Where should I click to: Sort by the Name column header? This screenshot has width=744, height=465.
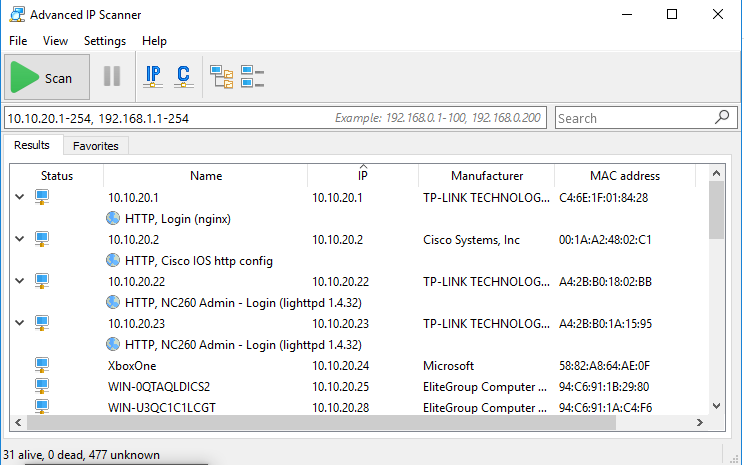(x=206, y=176)
